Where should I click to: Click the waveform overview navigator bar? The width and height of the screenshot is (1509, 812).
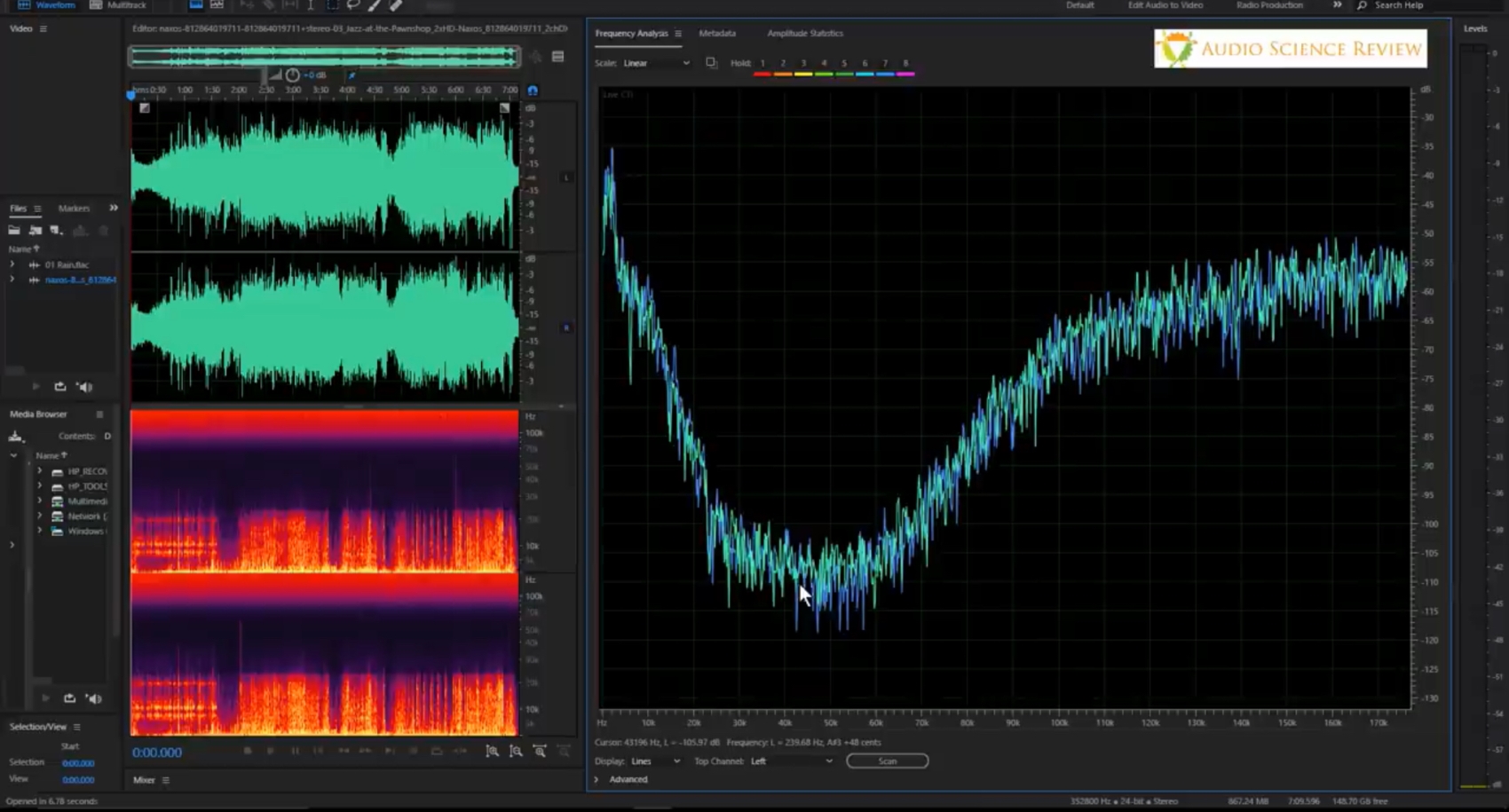tap(324, 57)
